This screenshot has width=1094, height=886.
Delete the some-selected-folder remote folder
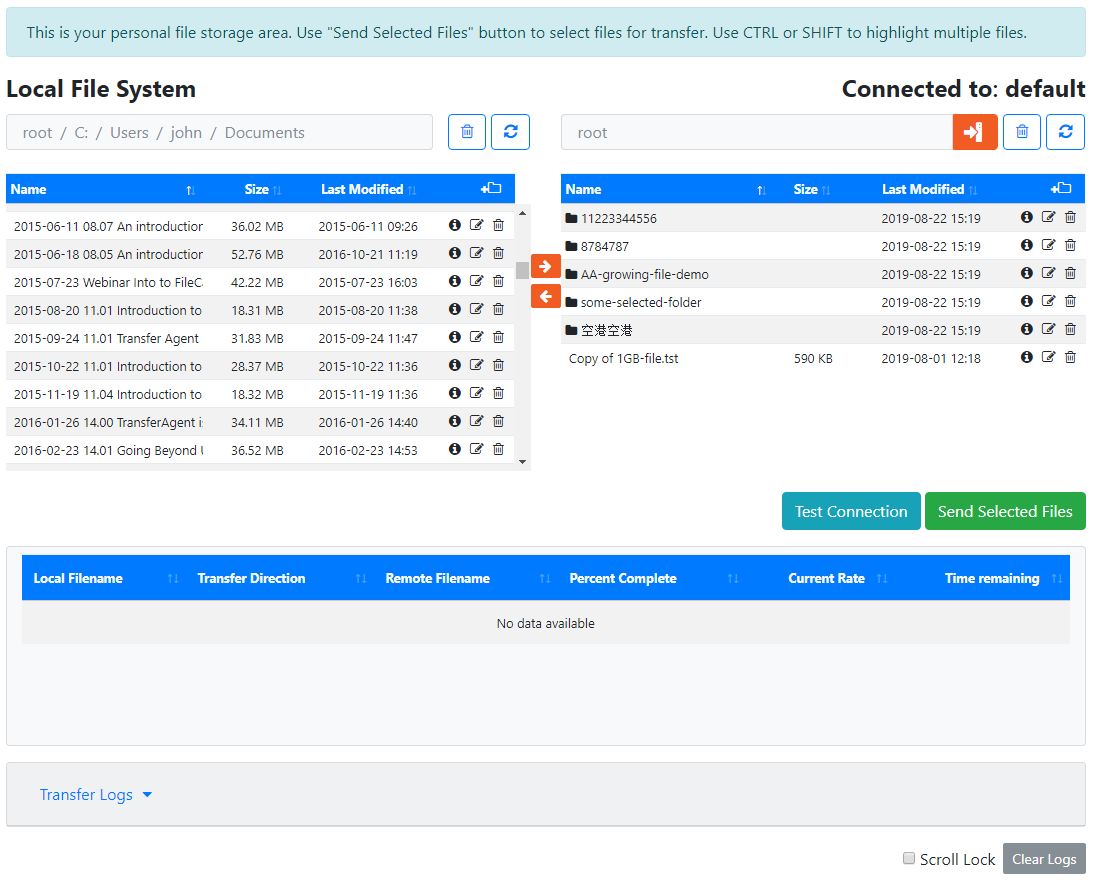point(1070,301)
